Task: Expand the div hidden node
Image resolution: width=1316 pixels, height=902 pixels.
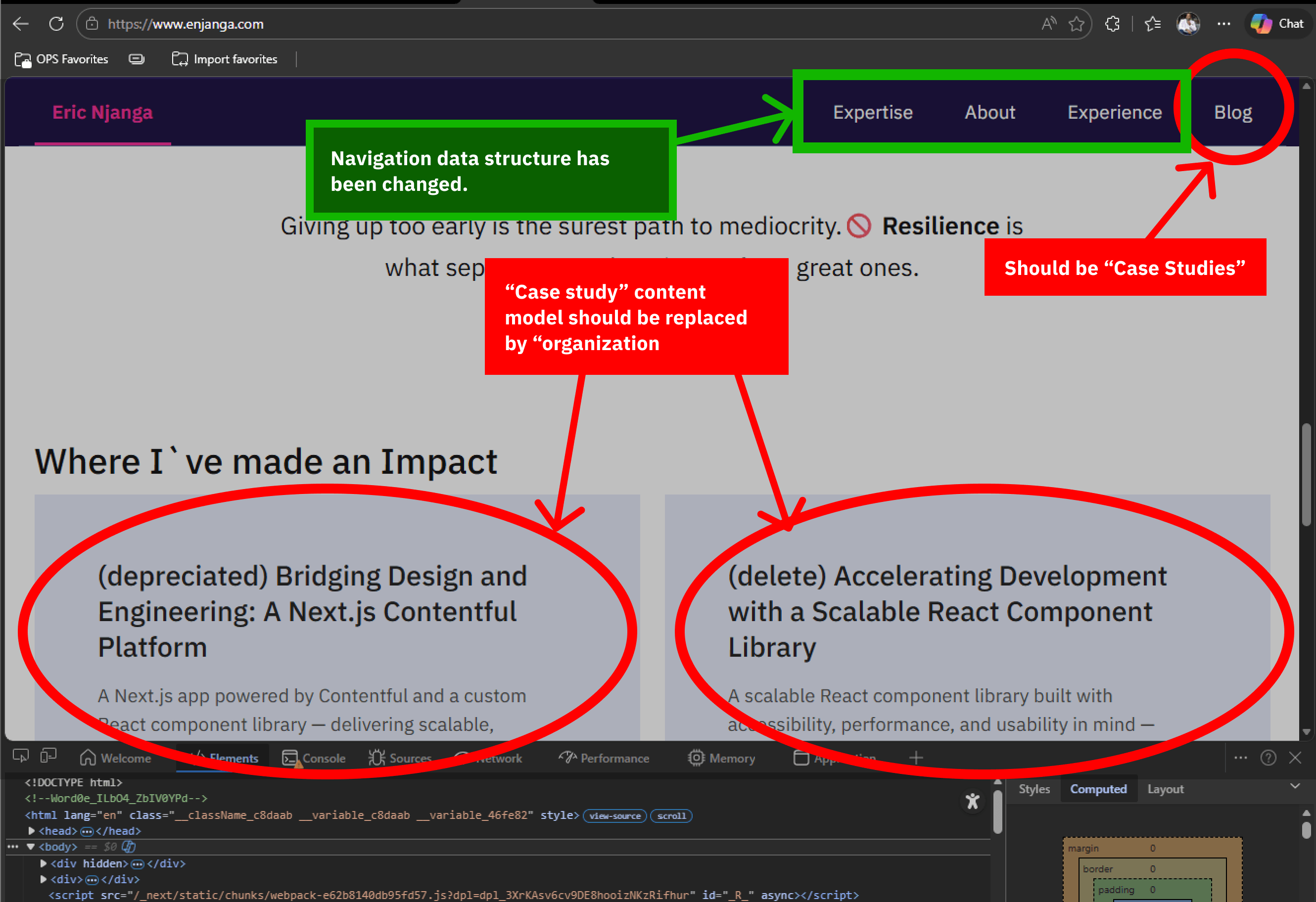Action: [x=43, y=863]
